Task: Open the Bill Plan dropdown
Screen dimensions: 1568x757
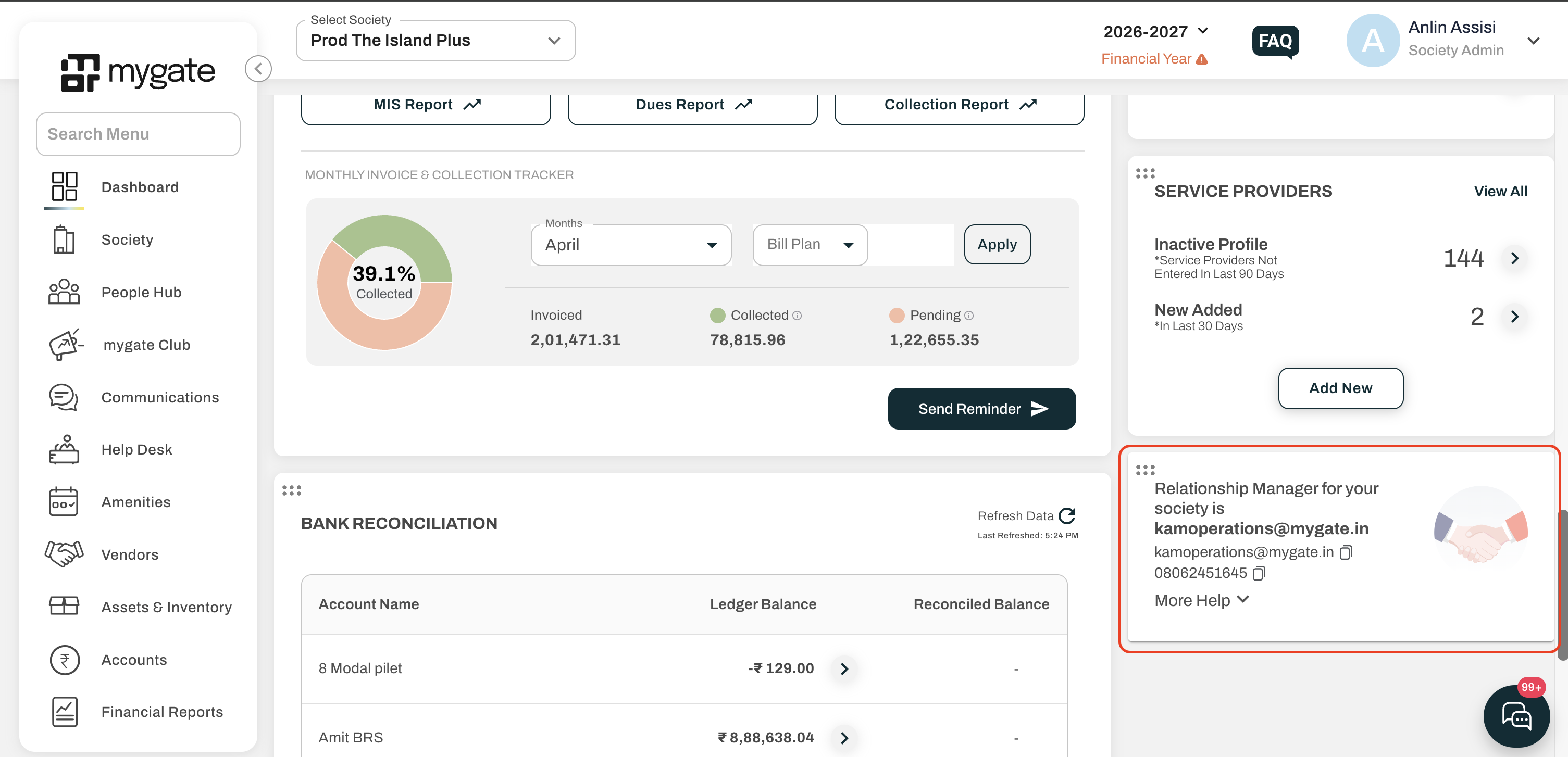Action: click(810, 245)
